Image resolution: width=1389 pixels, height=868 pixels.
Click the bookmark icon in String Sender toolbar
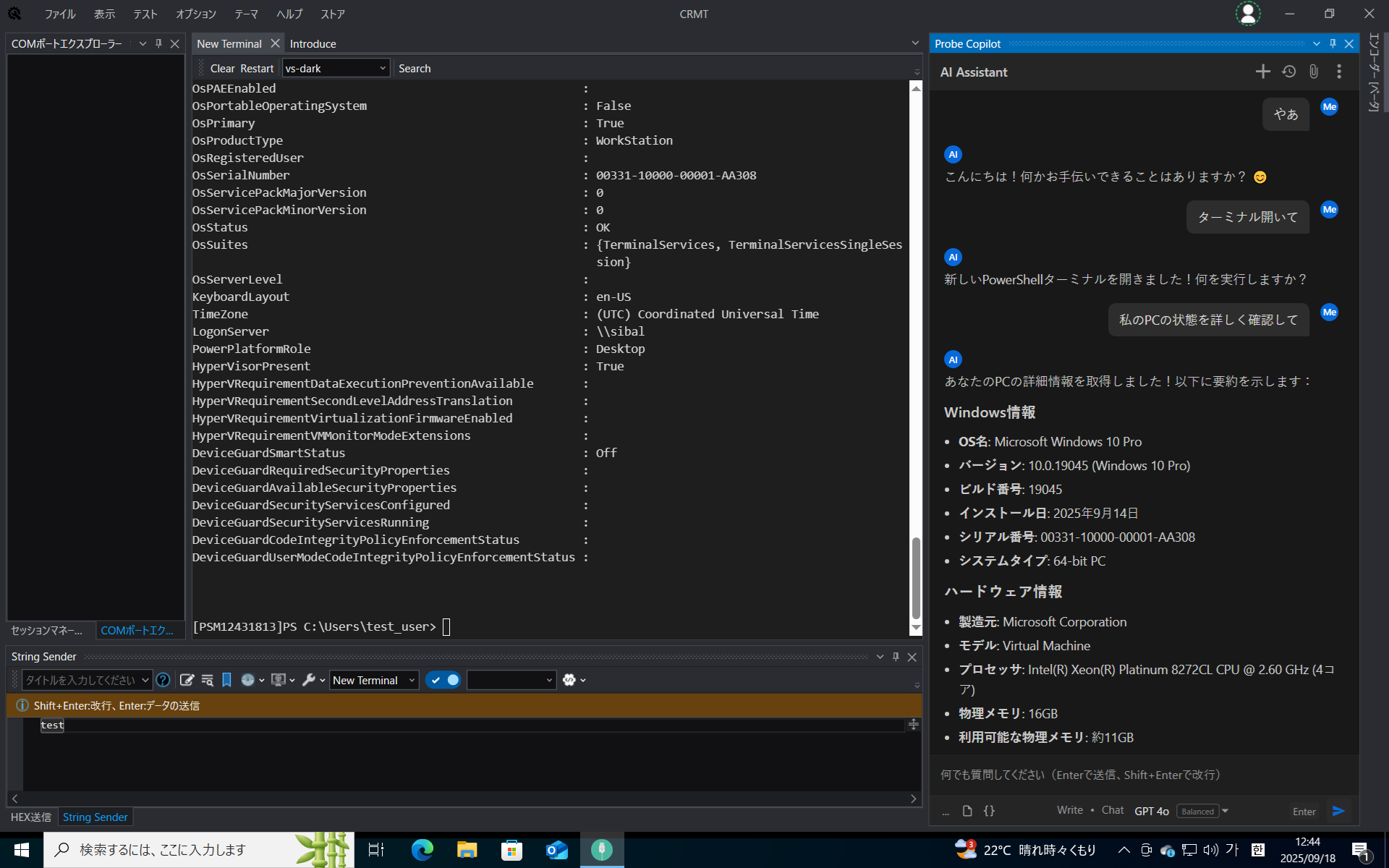point(226,680)
